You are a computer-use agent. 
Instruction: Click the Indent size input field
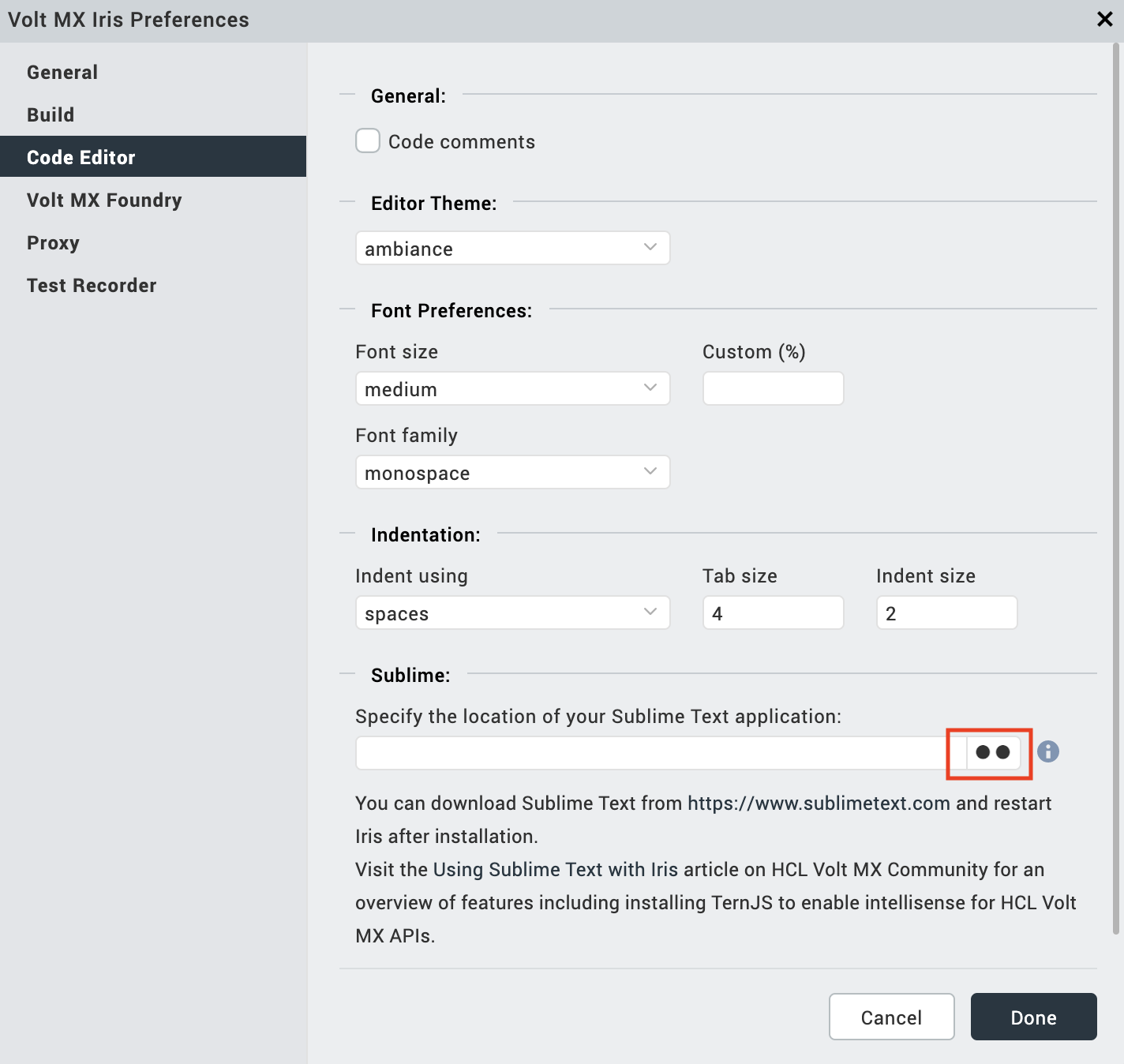click(946, 613)
